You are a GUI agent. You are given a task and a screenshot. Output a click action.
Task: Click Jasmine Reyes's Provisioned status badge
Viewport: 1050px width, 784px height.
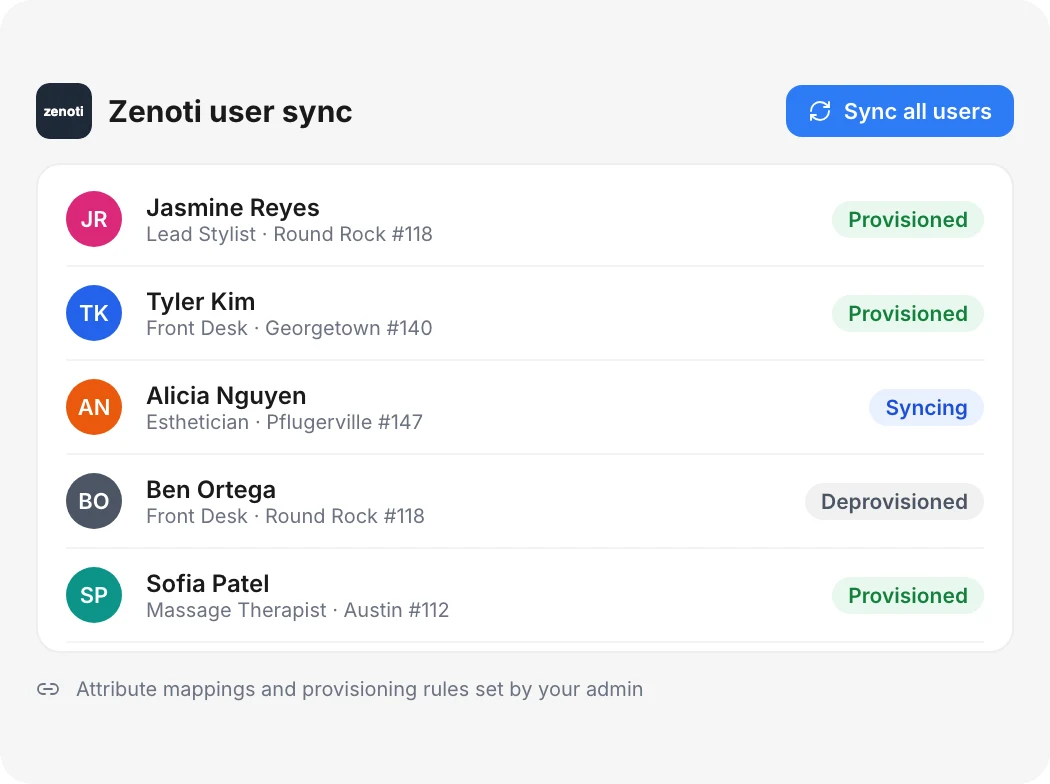[907, 220]
